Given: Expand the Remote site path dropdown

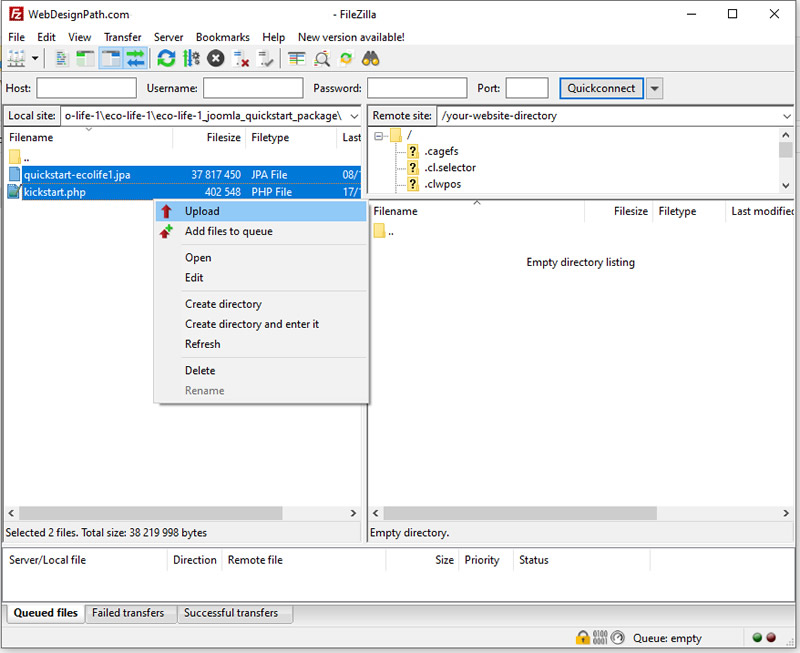Looking at the screenshot, I should coord(787,116).
